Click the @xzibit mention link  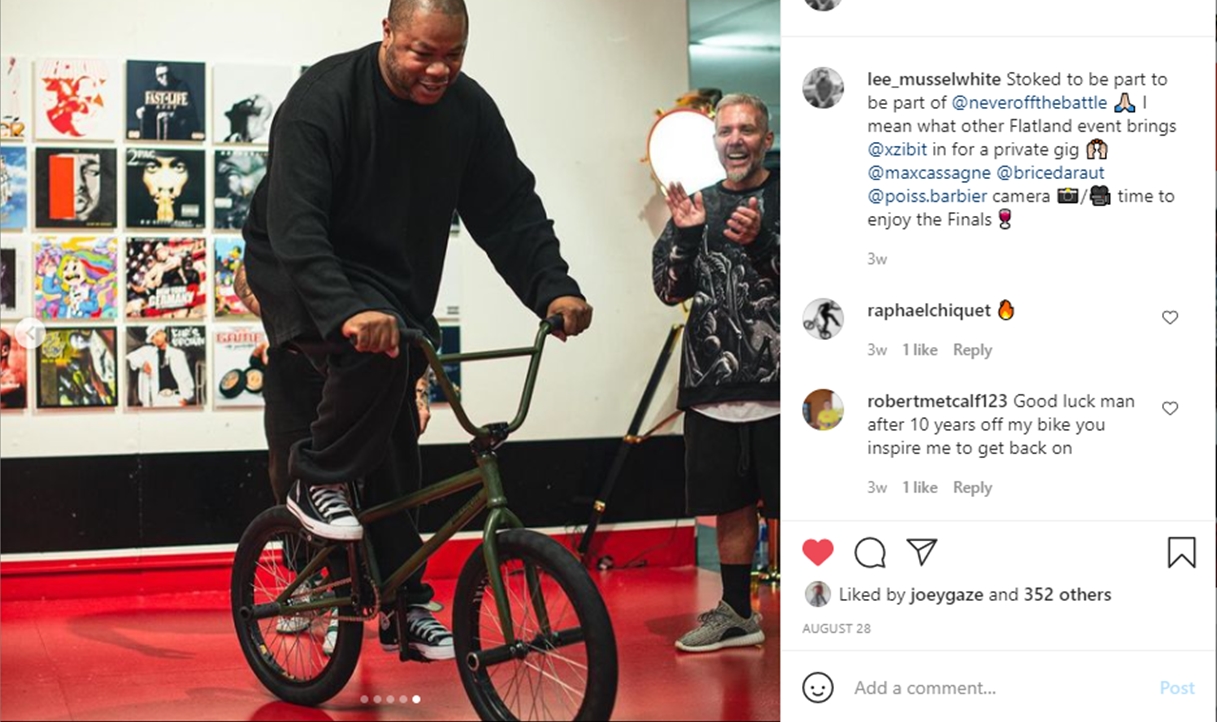pos(898,149)
